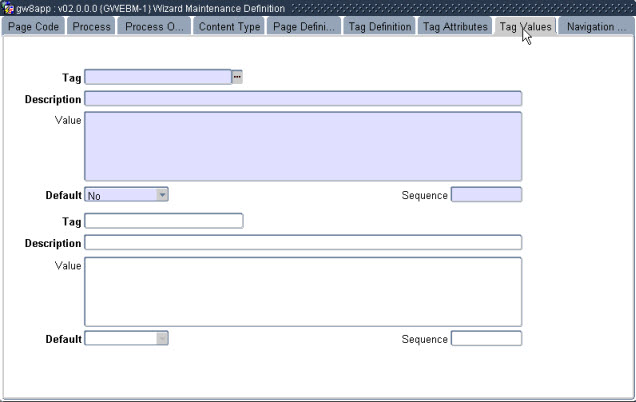
Task: Click the gw8app window title icon
Action: (x=8, y=8)
